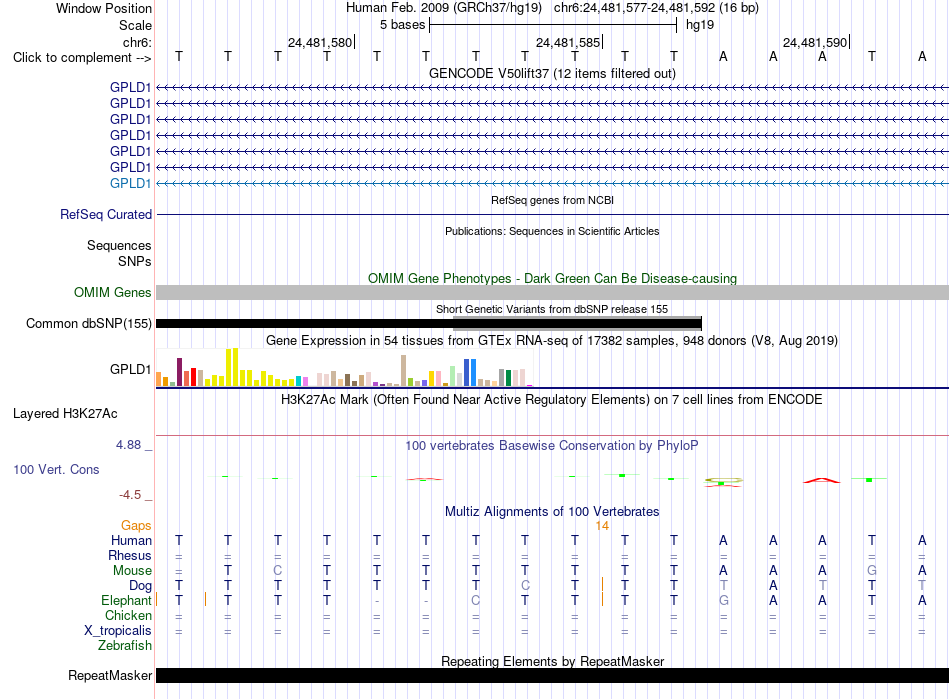
Task: Click the 5 bases scale bar
Action: pyautogui.click(x=553, y=25)
